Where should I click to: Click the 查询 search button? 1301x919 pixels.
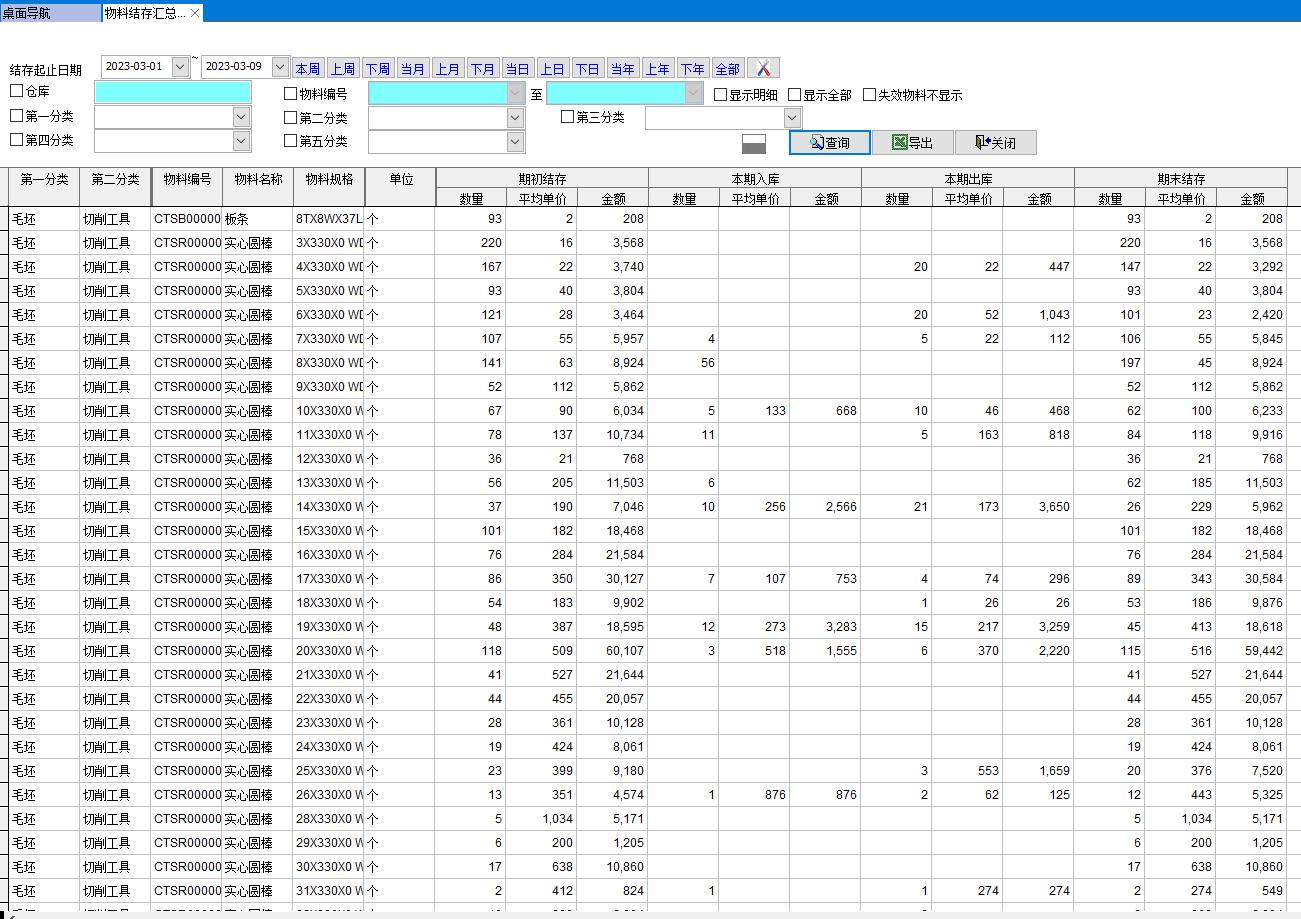829,143
